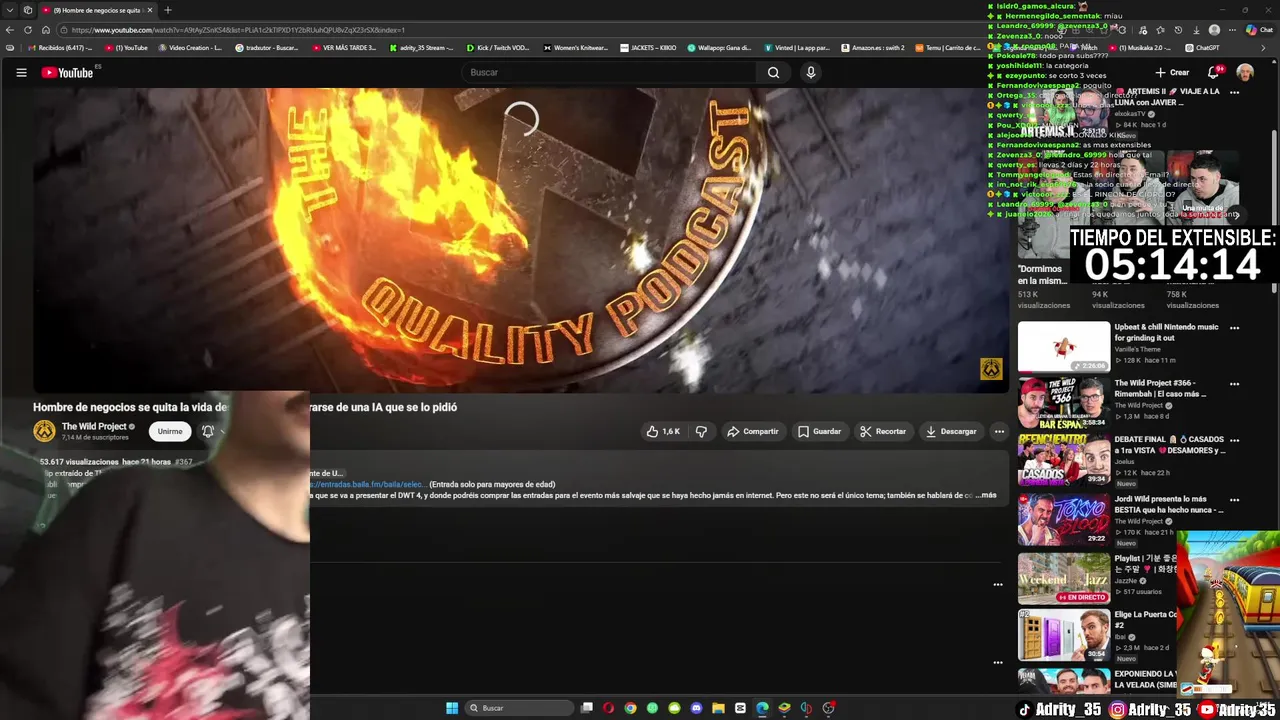Toggle the channel notification bell

(208, 431)
